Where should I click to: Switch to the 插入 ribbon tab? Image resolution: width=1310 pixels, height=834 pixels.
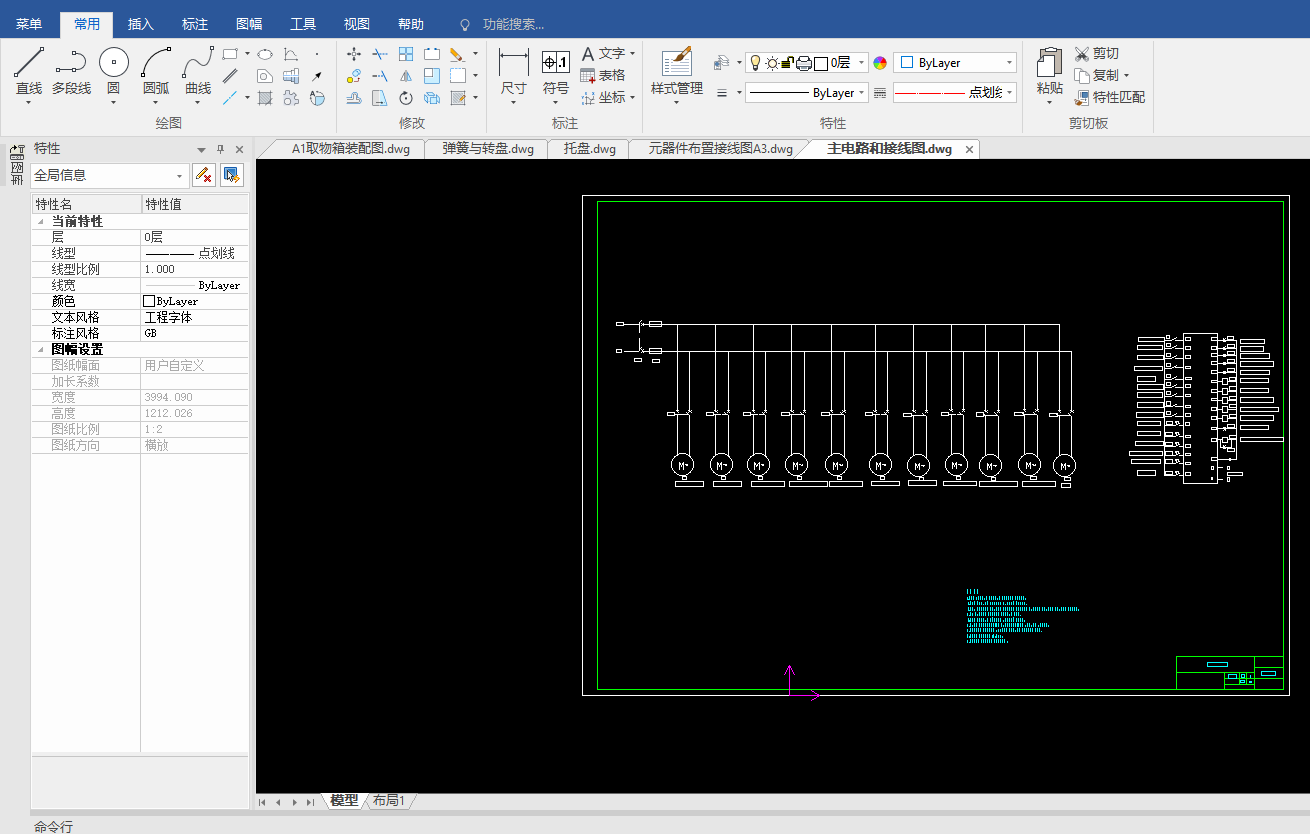pos(141,24)
